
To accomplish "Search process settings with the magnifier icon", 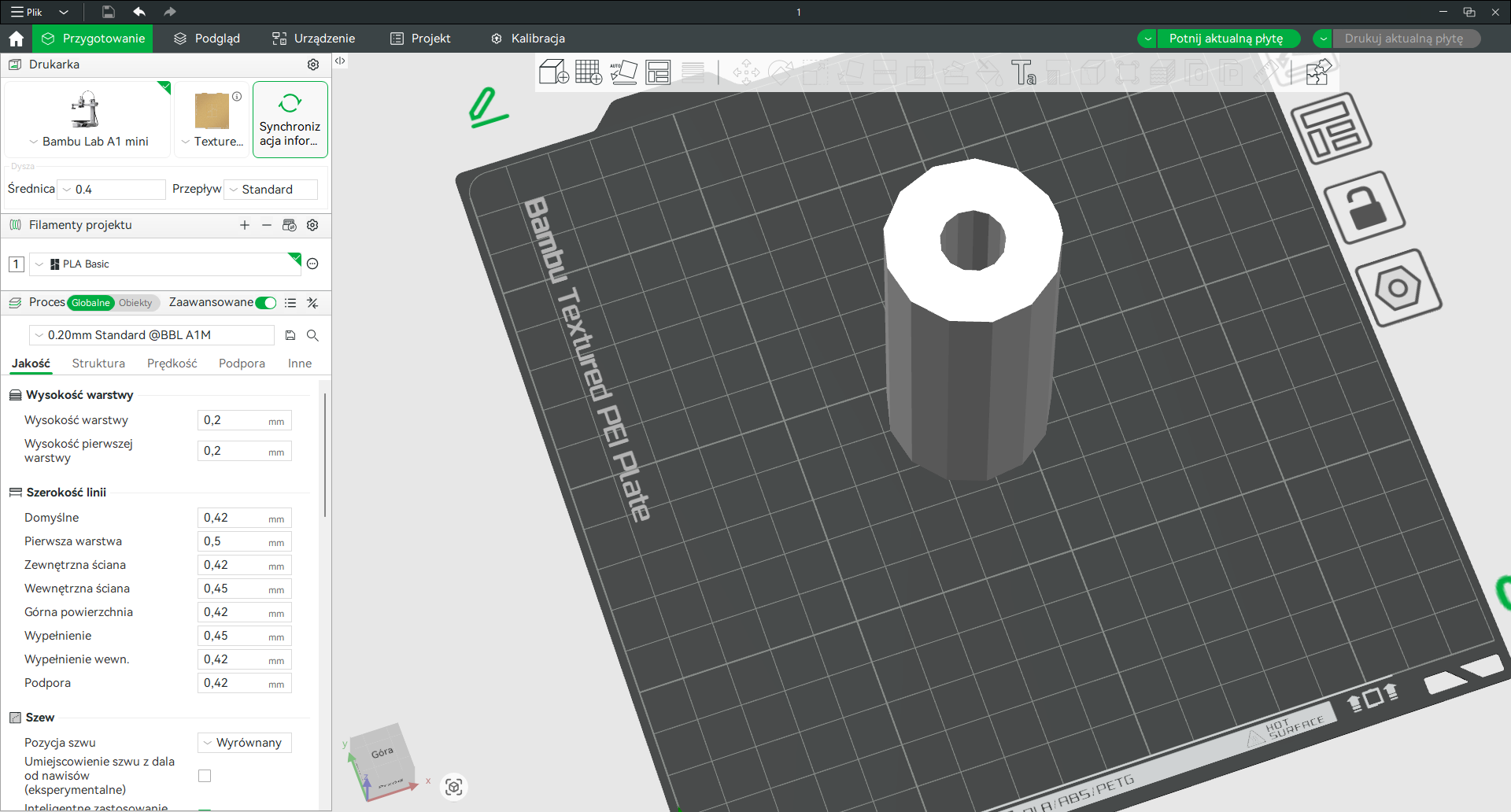I will click(312, 335).
